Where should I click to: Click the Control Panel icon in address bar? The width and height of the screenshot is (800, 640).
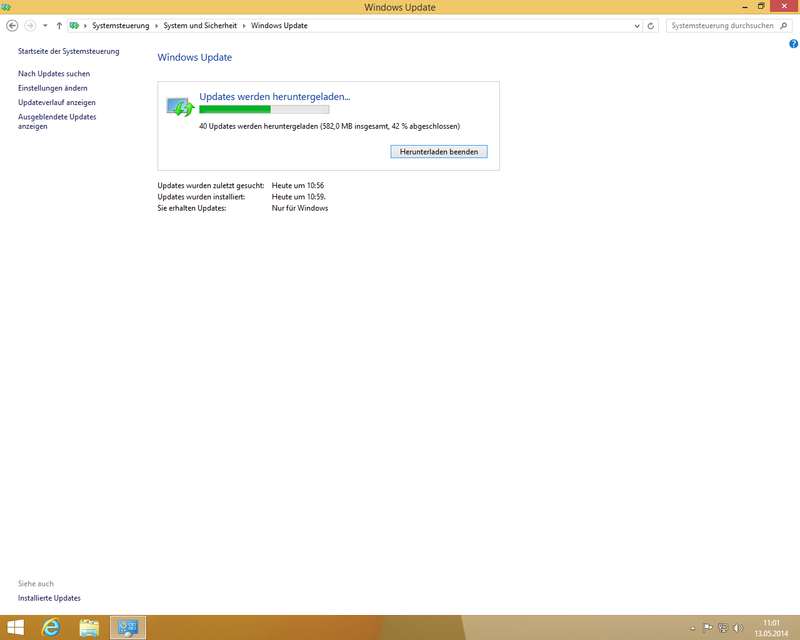coord(74,26)
